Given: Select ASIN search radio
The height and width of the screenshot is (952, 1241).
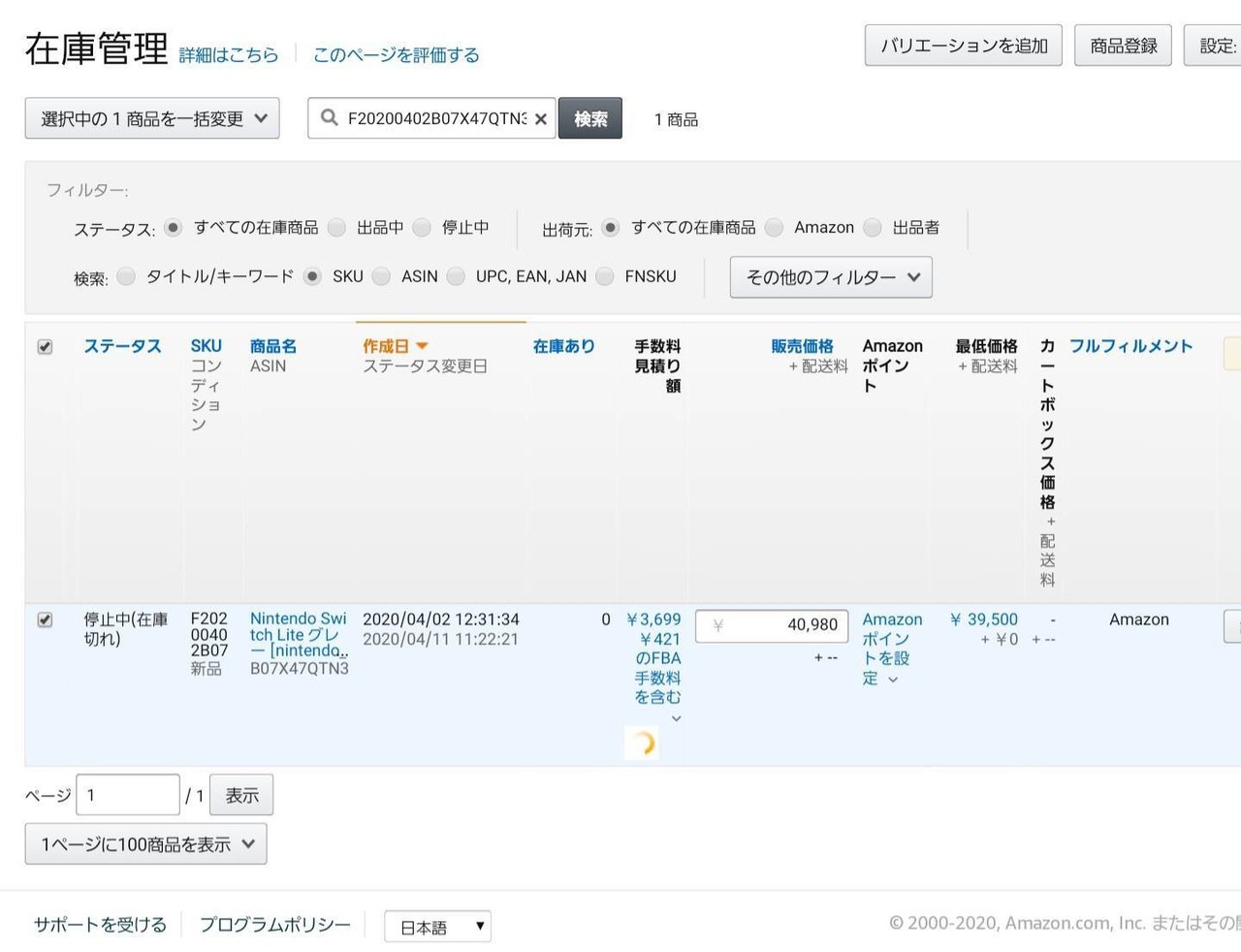Looking at the screenshot, I should (x=382, y=277).
